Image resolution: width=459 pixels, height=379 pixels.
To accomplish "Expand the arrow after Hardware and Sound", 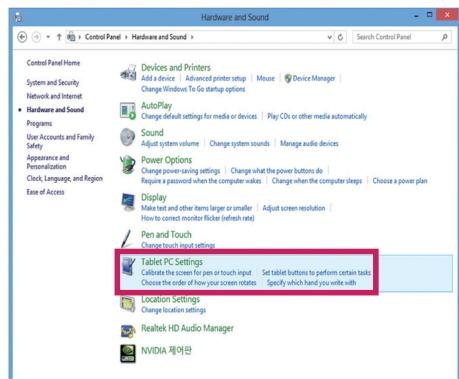I will 192,37.
